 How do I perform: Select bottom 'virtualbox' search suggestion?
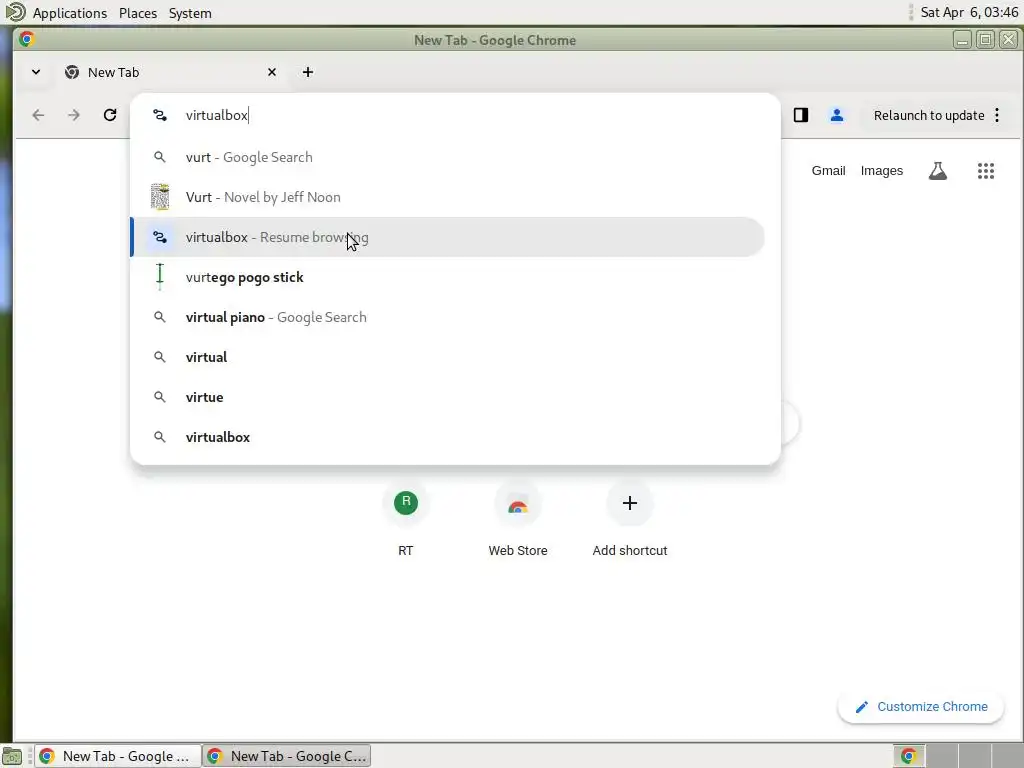click(x=448, y=437)
